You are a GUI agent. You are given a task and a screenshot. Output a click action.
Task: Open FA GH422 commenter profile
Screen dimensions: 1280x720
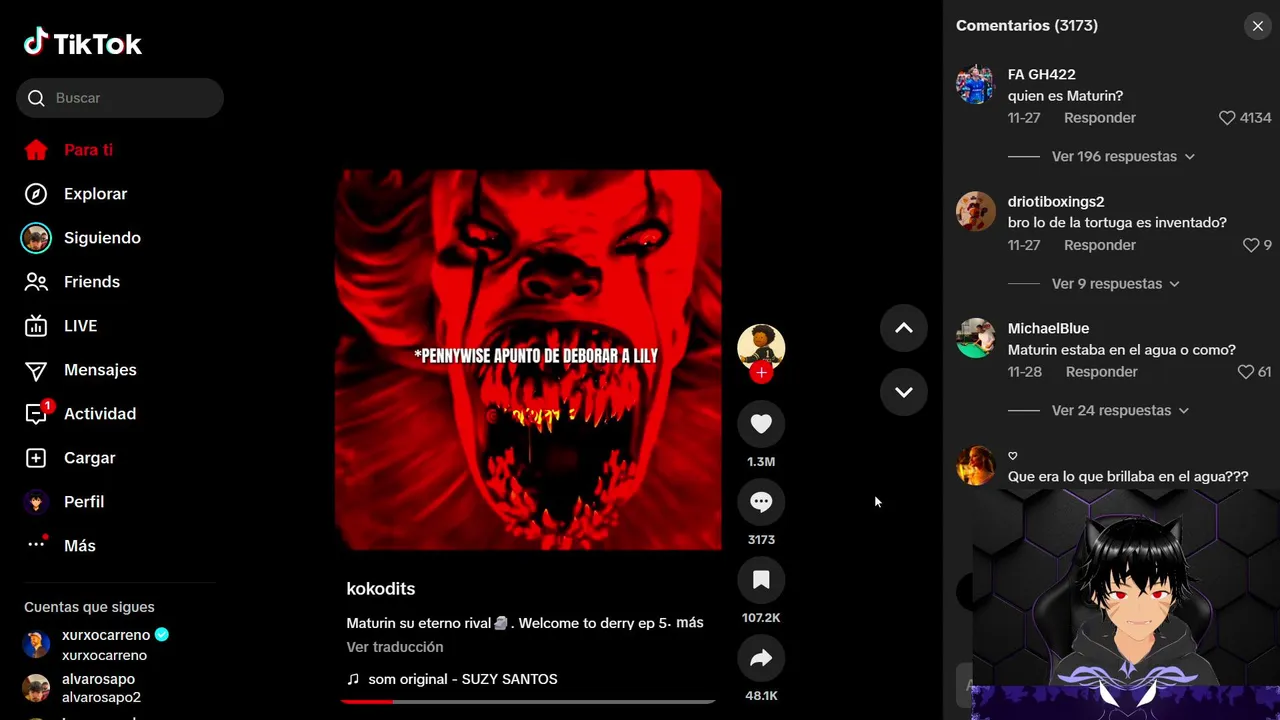pos(1042,74)
